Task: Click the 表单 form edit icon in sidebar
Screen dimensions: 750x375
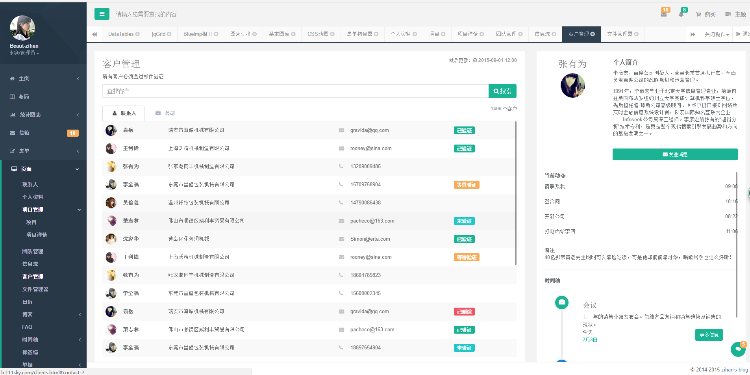Action: (x=13, y=151)
